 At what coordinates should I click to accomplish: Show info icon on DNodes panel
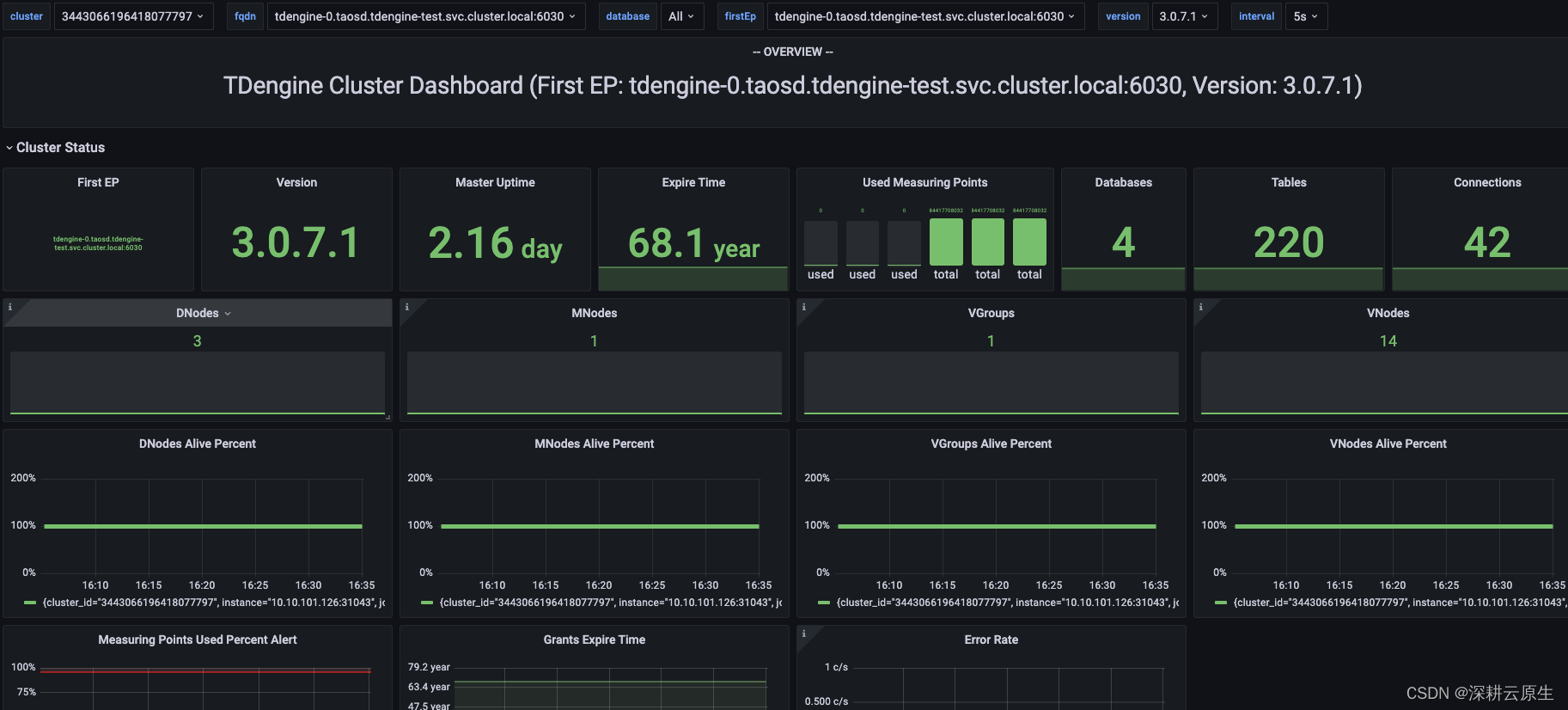[9, 306]
